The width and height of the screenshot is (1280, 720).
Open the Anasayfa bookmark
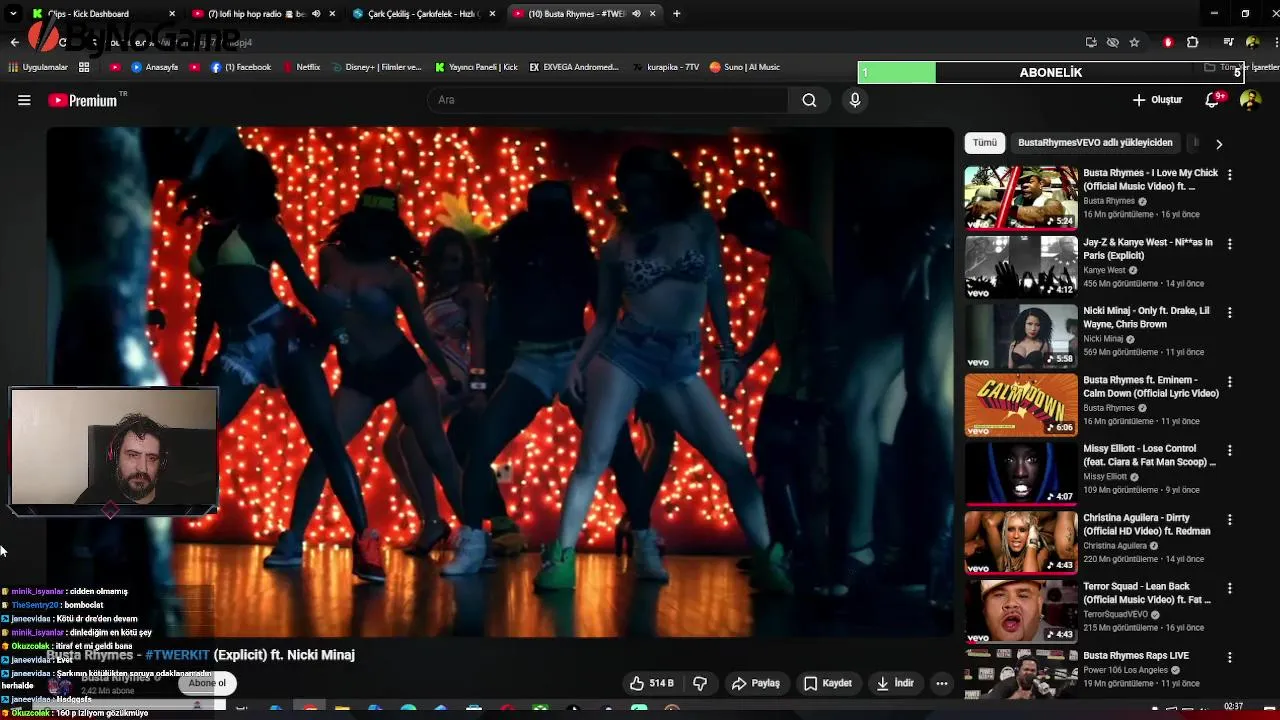154,67
